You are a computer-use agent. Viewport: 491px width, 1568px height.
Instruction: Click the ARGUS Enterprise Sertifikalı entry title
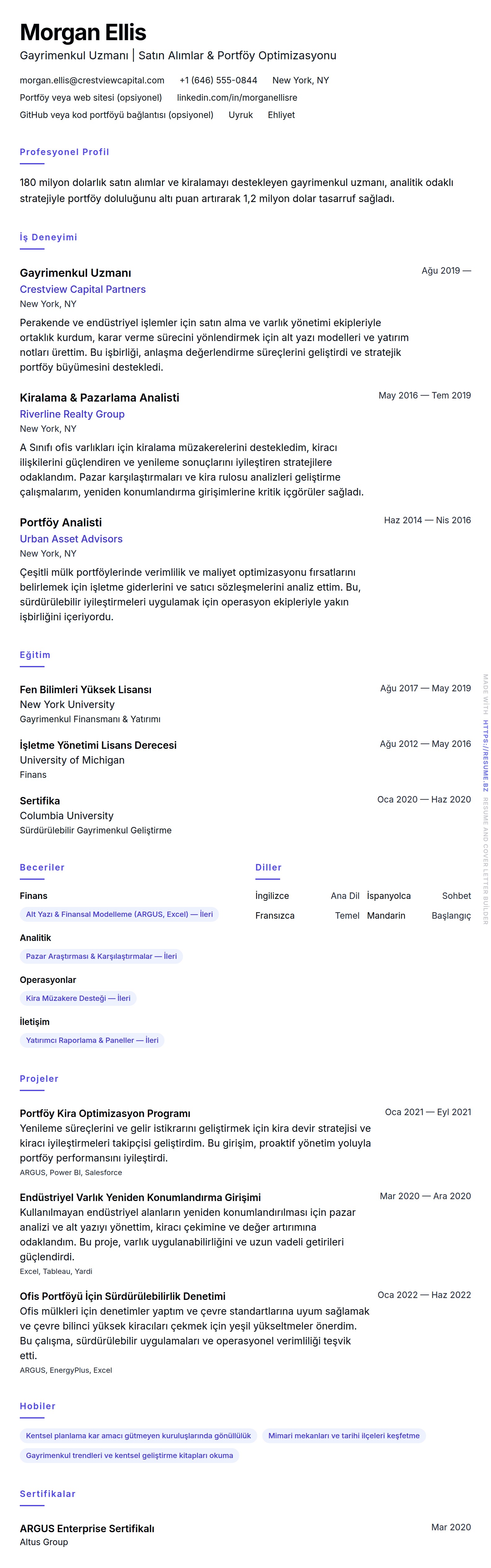pos(87,1528)
